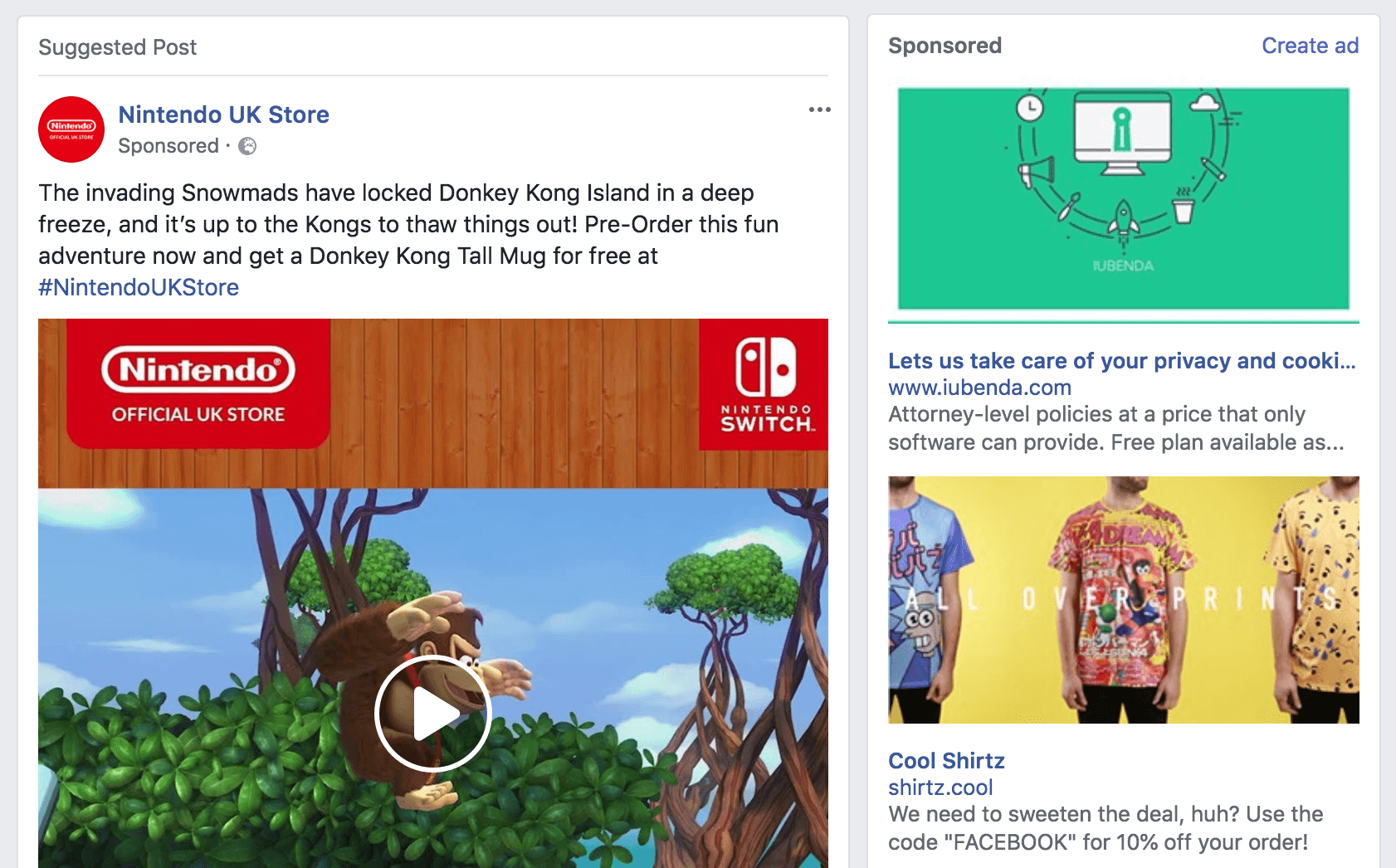Click the Nintendo Switch logo in video
The image size is (1396, 868).
(764, 384)
